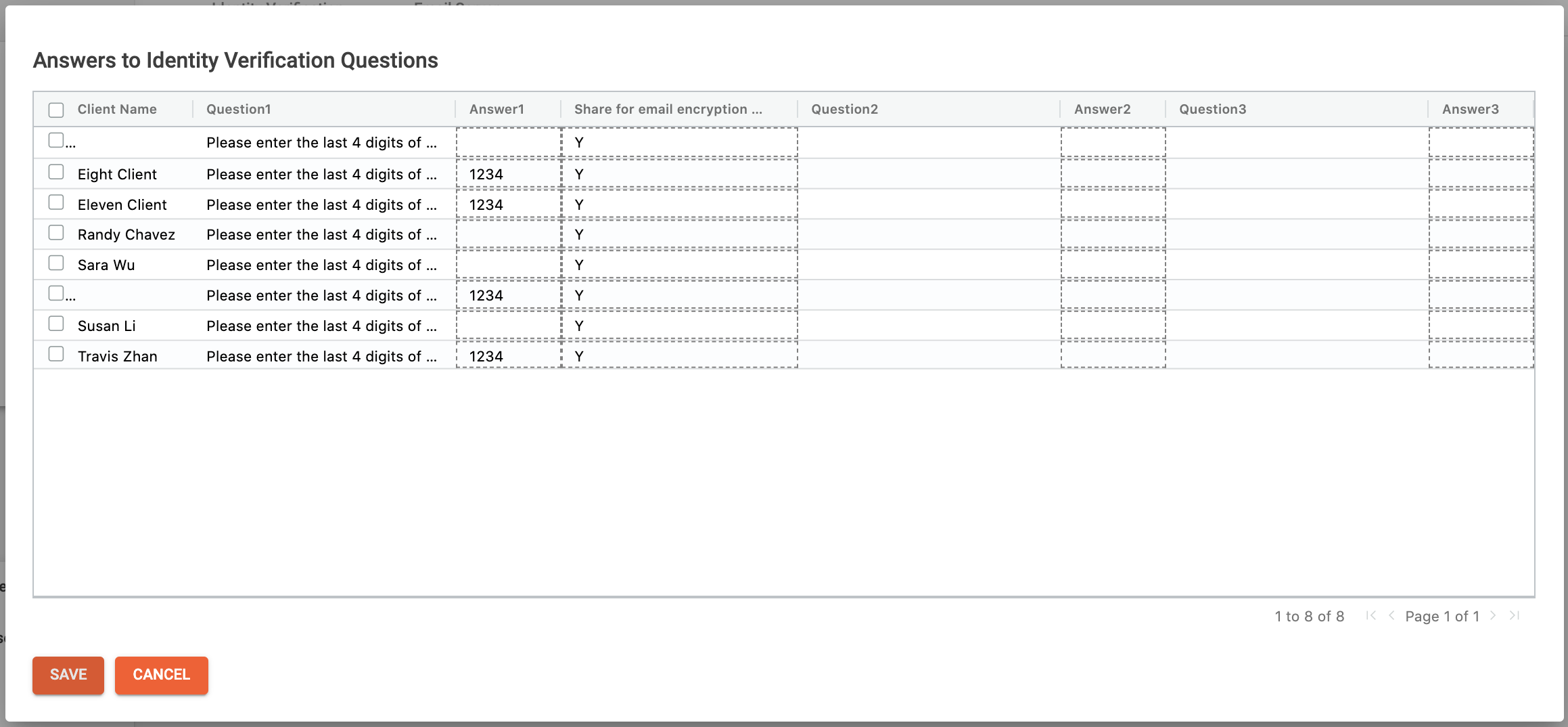Edit share encryption value for Eight Client

pyautogui.click(x=680, y=174)
